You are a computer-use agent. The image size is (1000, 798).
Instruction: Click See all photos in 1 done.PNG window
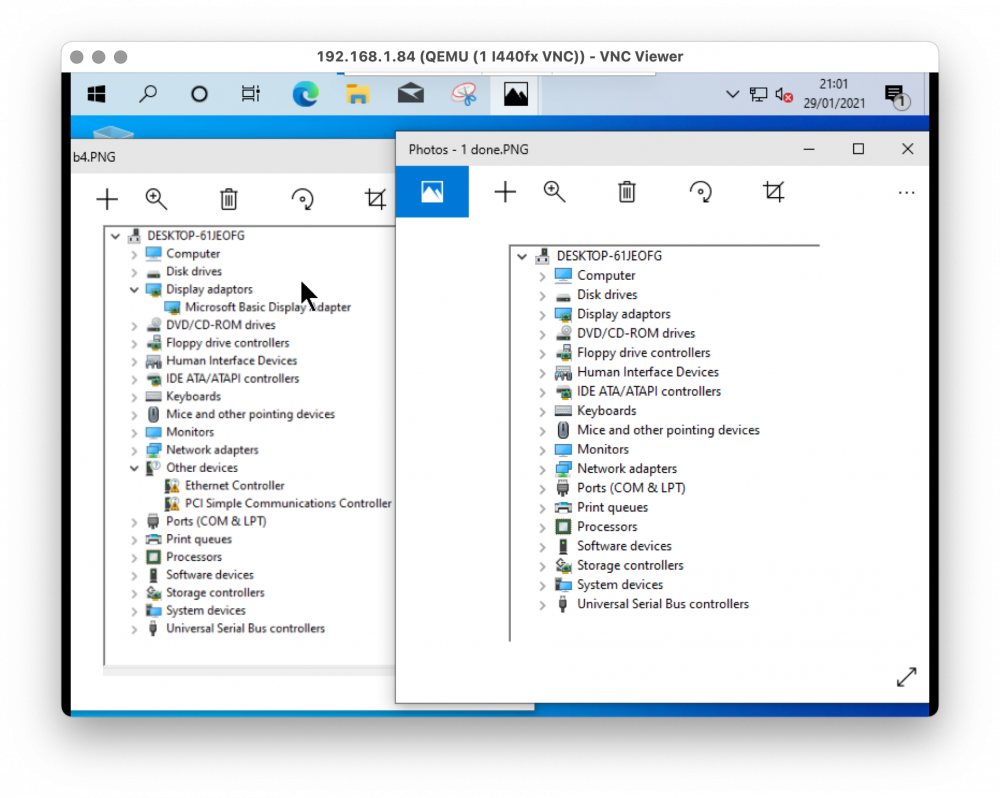pyautogui.click(x=432, y=191)
